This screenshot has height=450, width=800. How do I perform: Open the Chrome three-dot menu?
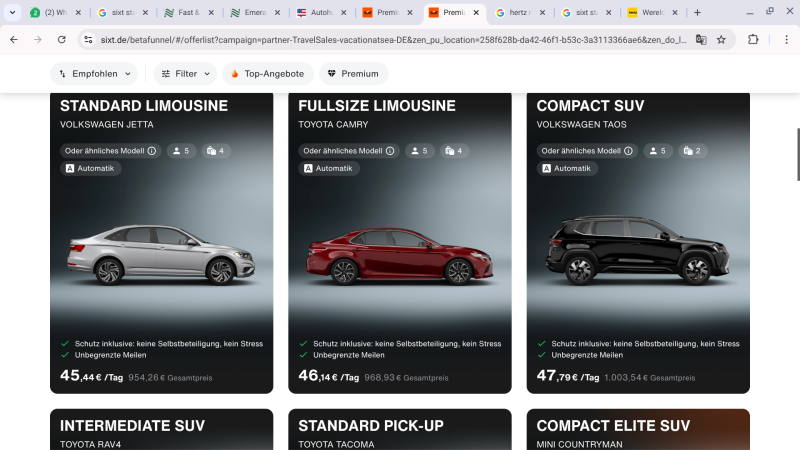coord(786,39)
